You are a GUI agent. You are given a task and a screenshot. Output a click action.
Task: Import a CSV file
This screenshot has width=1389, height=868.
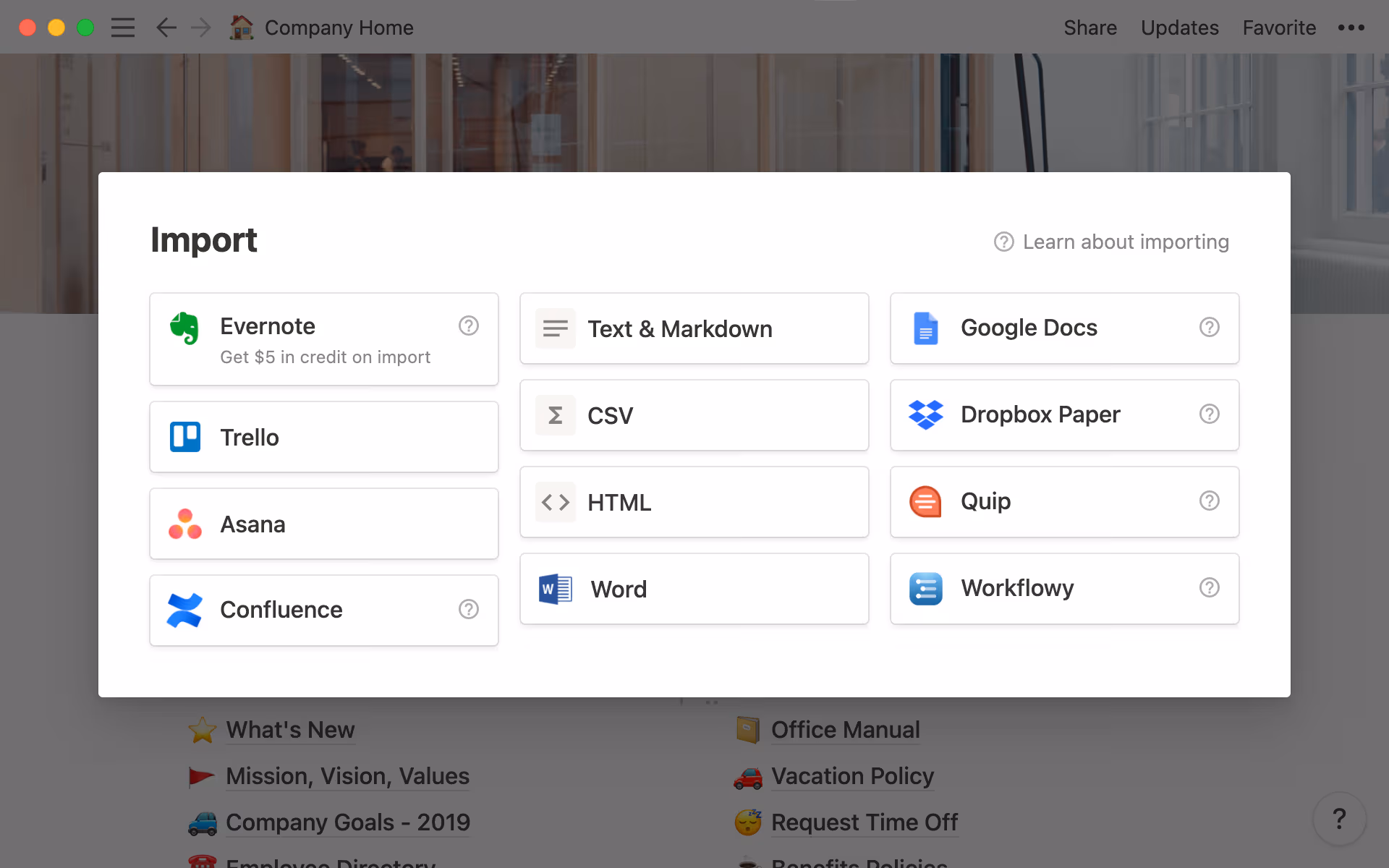(693, 414)
